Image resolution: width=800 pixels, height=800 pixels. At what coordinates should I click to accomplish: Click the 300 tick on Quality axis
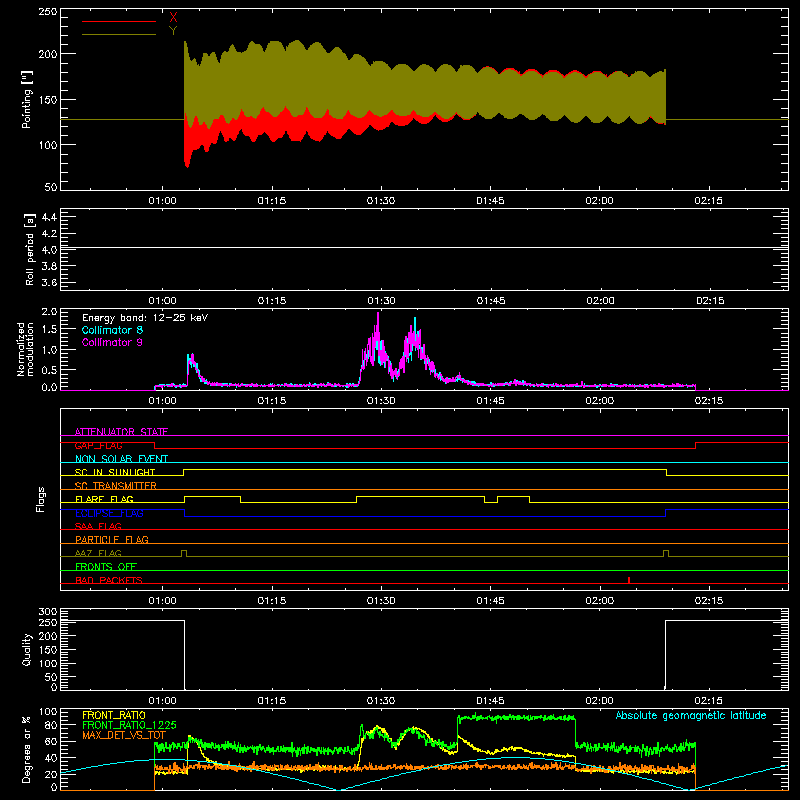(x=48, y=611)
